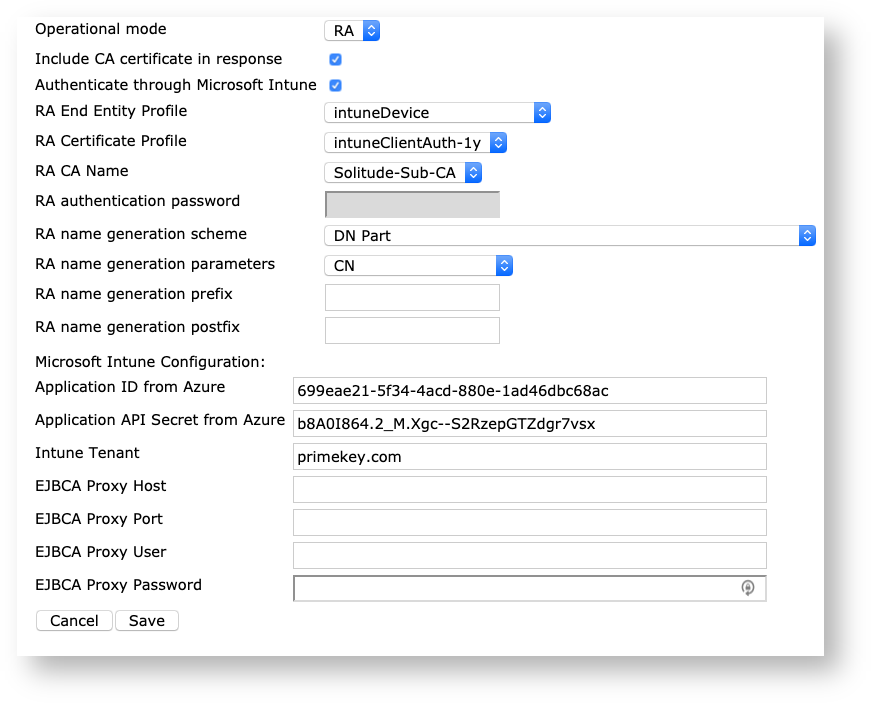Click the key icon in EJBCA Proxy Password field
Viewport: 872px width, 704px height.
point(747,588)
